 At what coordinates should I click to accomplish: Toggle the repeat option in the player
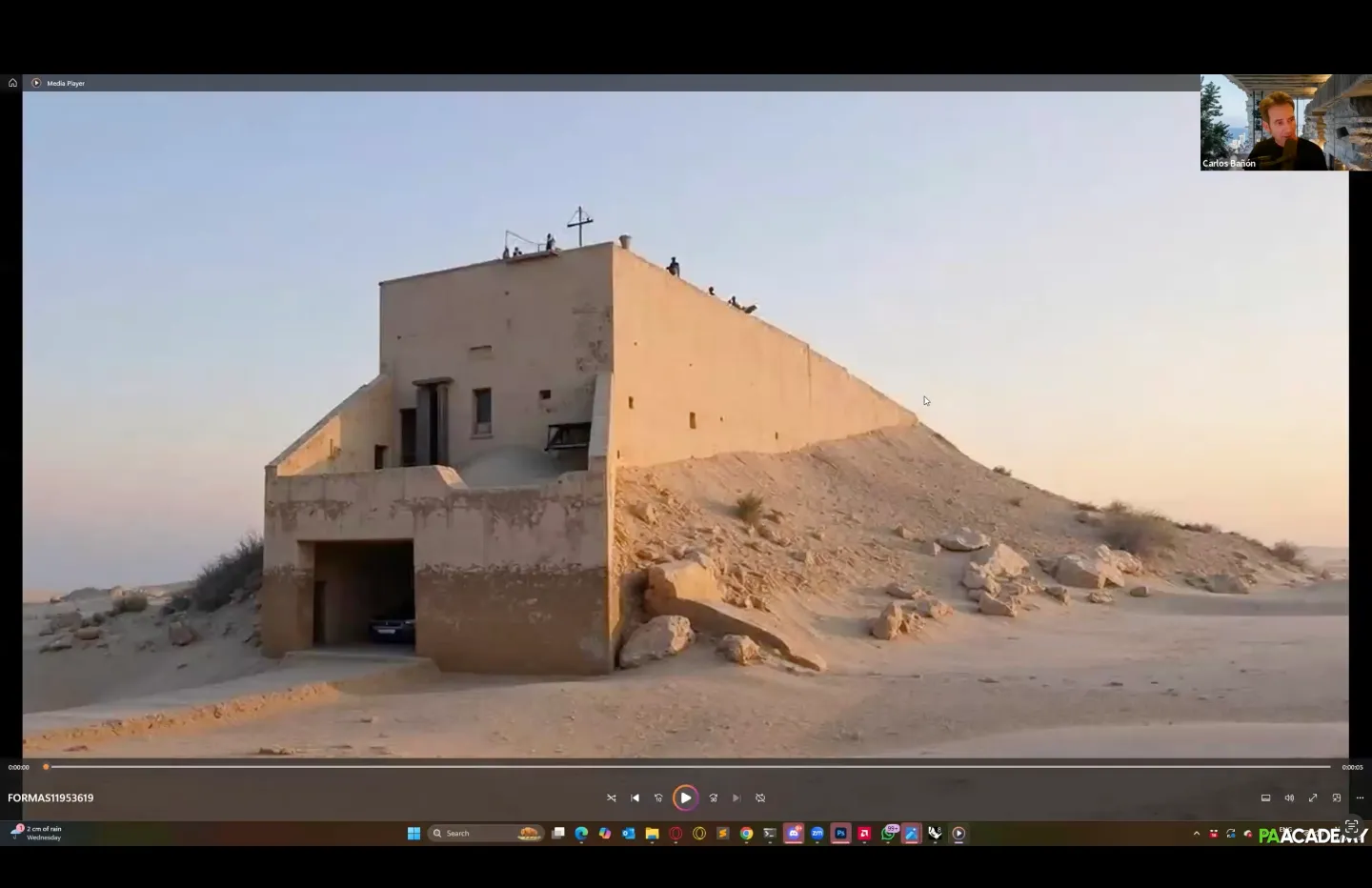[x=760, y=798]
